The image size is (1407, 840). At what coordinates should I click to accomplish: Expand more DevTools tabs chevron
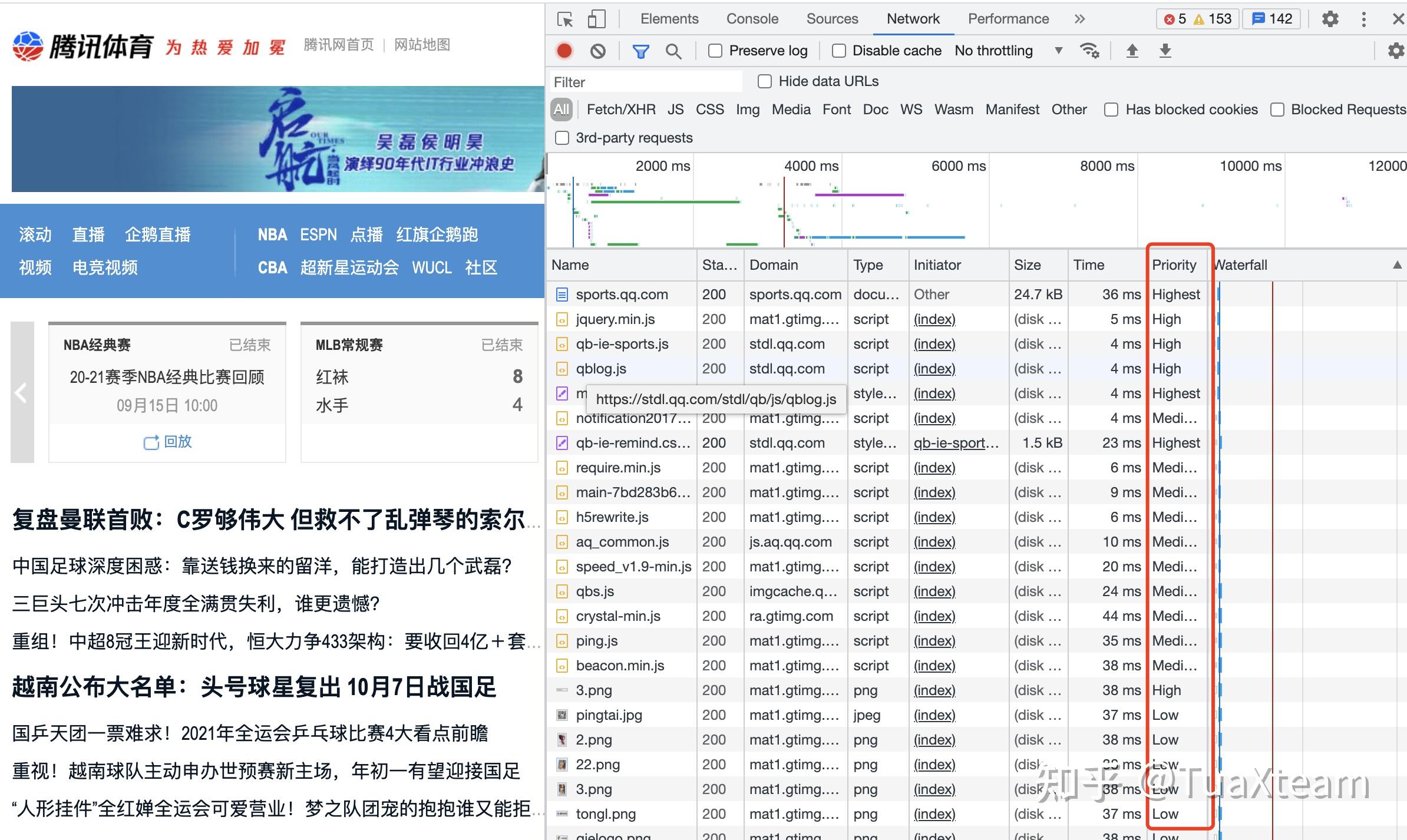pyautogui.click(x=1079, y=19)
